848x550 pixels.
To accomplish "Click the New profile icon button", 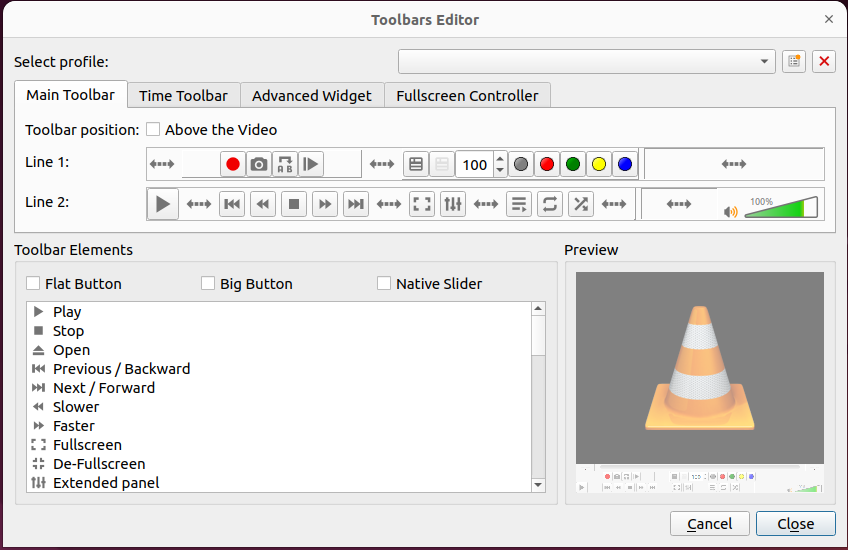I will [x=794, y=61].
